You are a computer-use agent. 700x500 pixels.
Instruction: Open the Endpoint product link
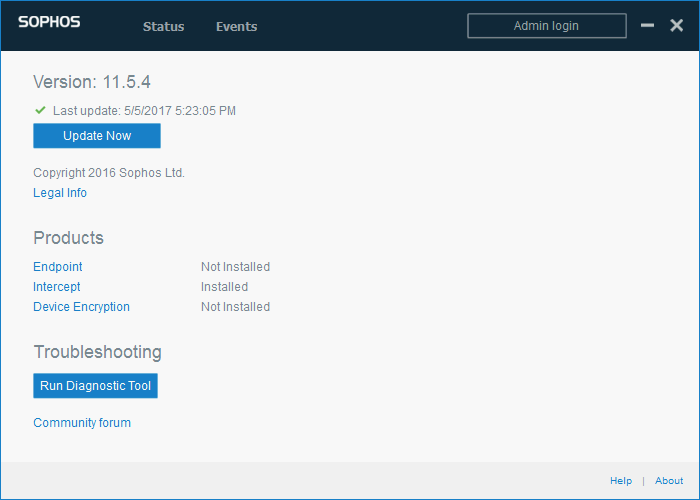[58, 267]
